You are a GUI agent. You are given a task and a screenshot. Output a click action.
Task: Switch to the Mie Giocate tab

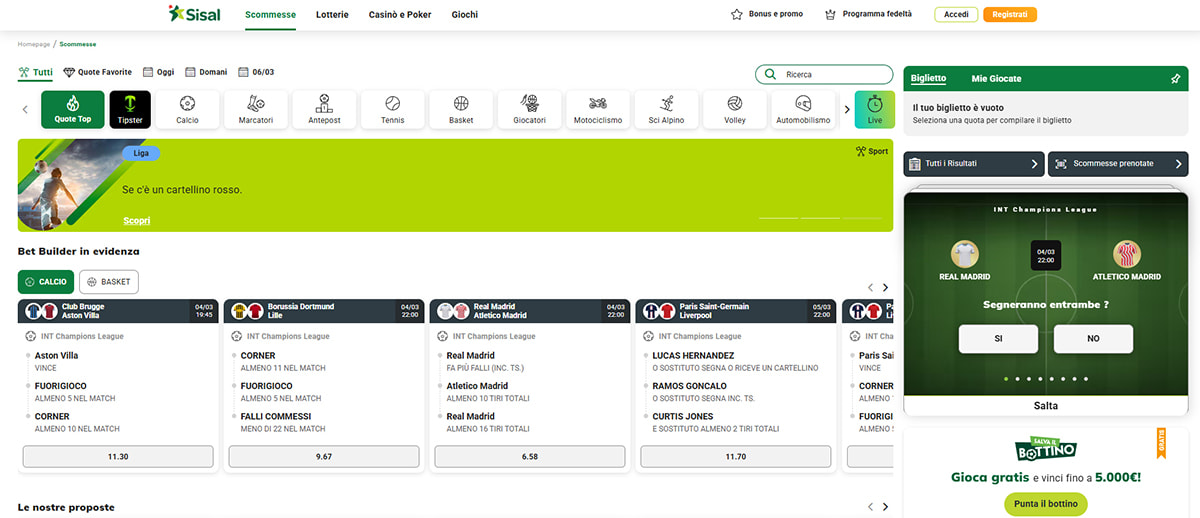coord(996,79)
